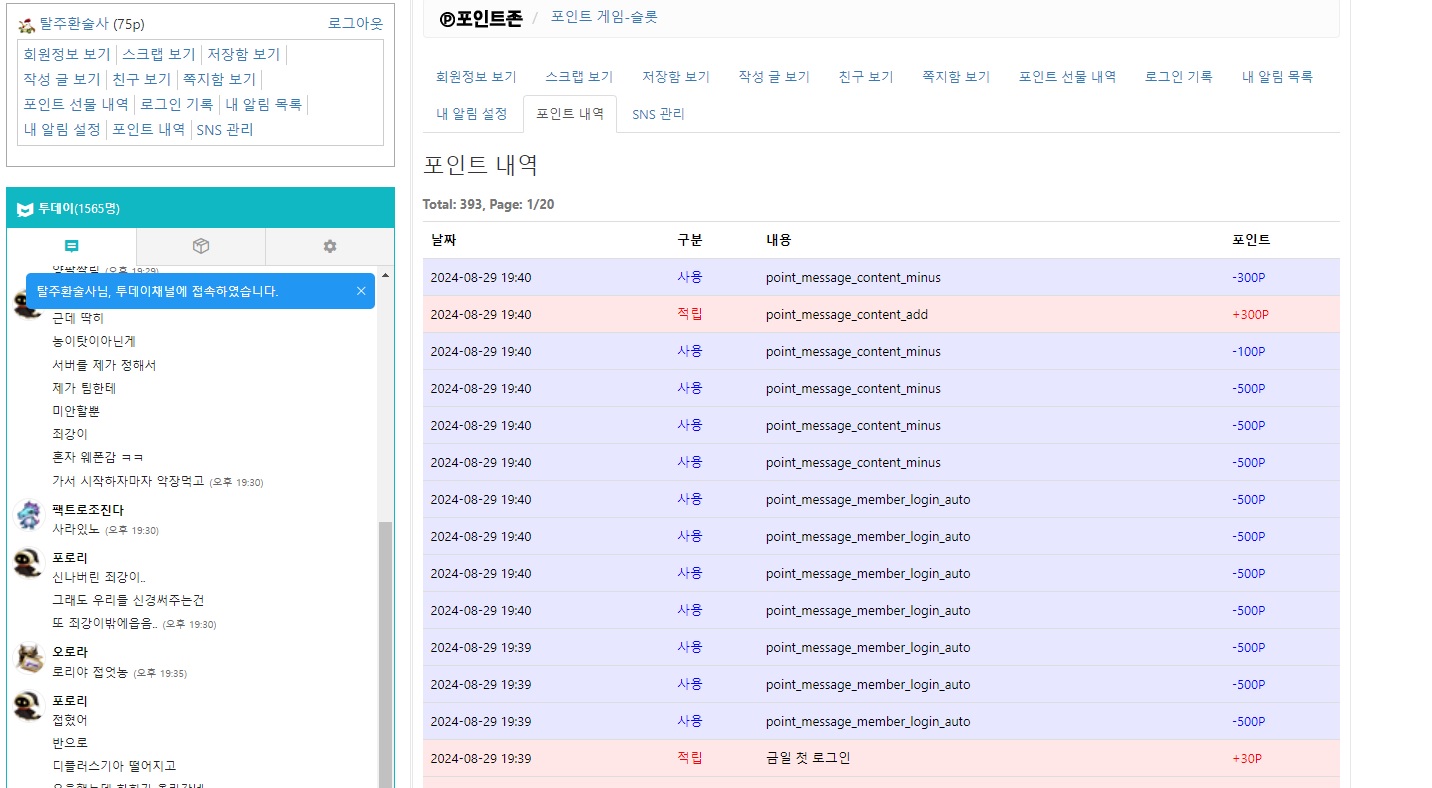
Task: Click the 내용 column header
Action: coord(779,240)
